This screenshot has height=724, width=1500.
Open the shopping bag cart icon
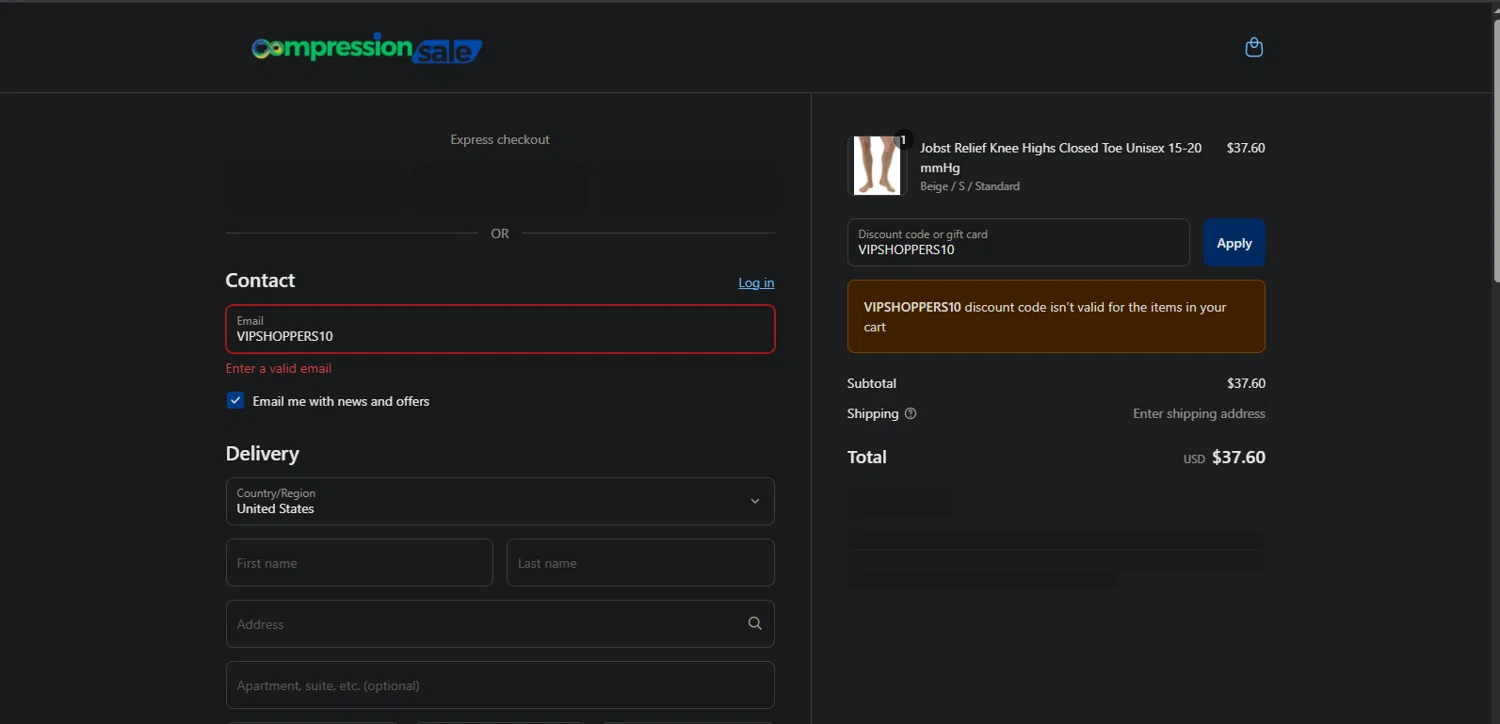(x=1254, y=47)
